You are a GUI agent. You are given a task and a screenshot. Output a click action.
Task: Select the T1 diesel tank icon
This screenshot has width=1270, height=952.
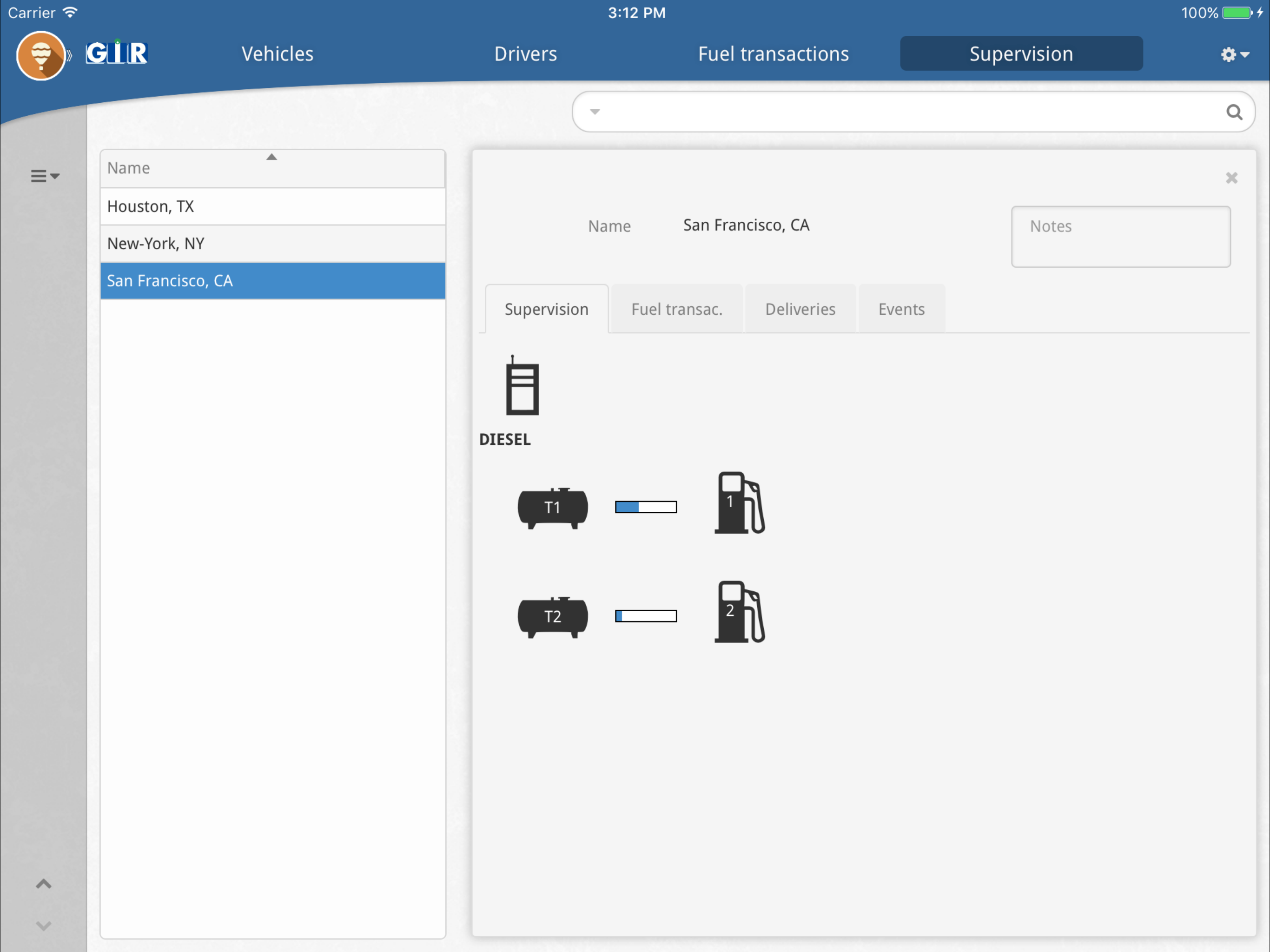tap(552, 508)
